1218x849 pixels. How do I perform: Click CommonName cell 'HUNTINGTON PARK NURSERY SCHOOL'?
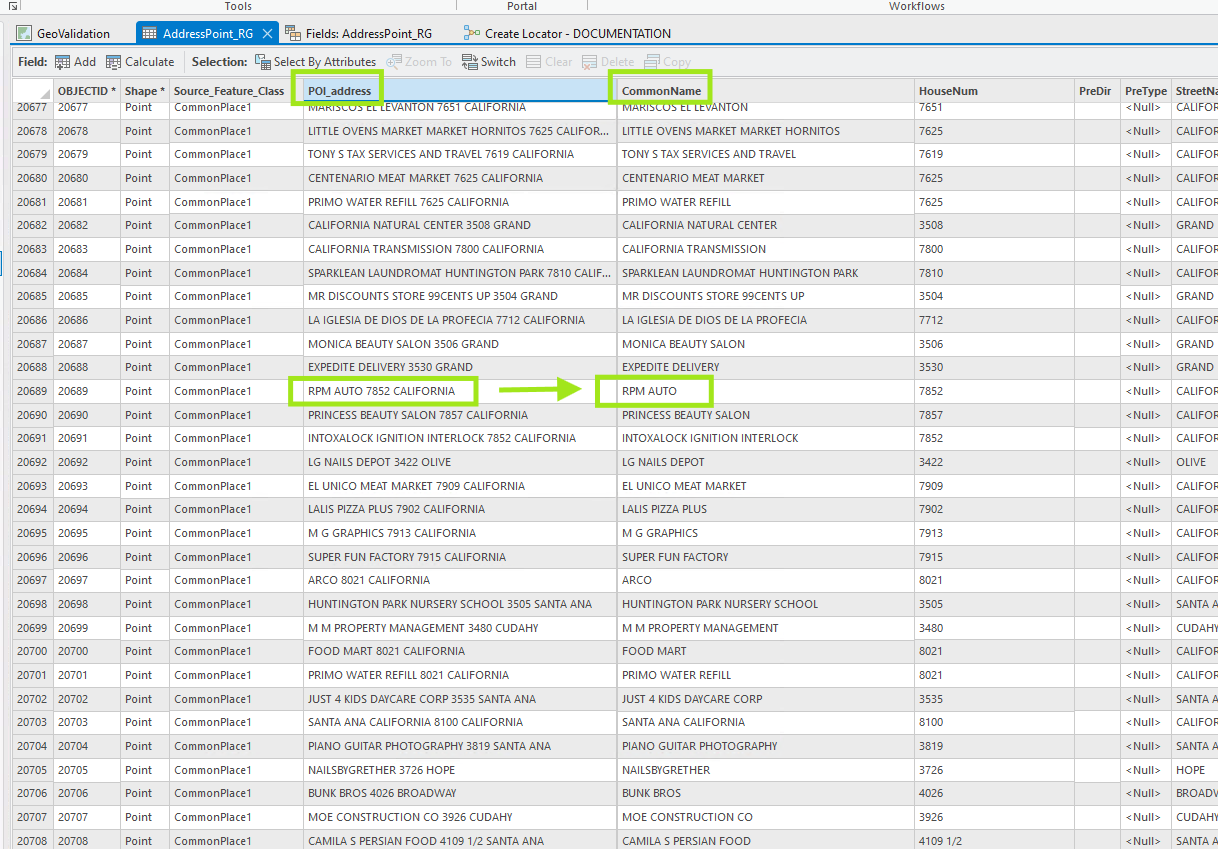coord(765,604)
